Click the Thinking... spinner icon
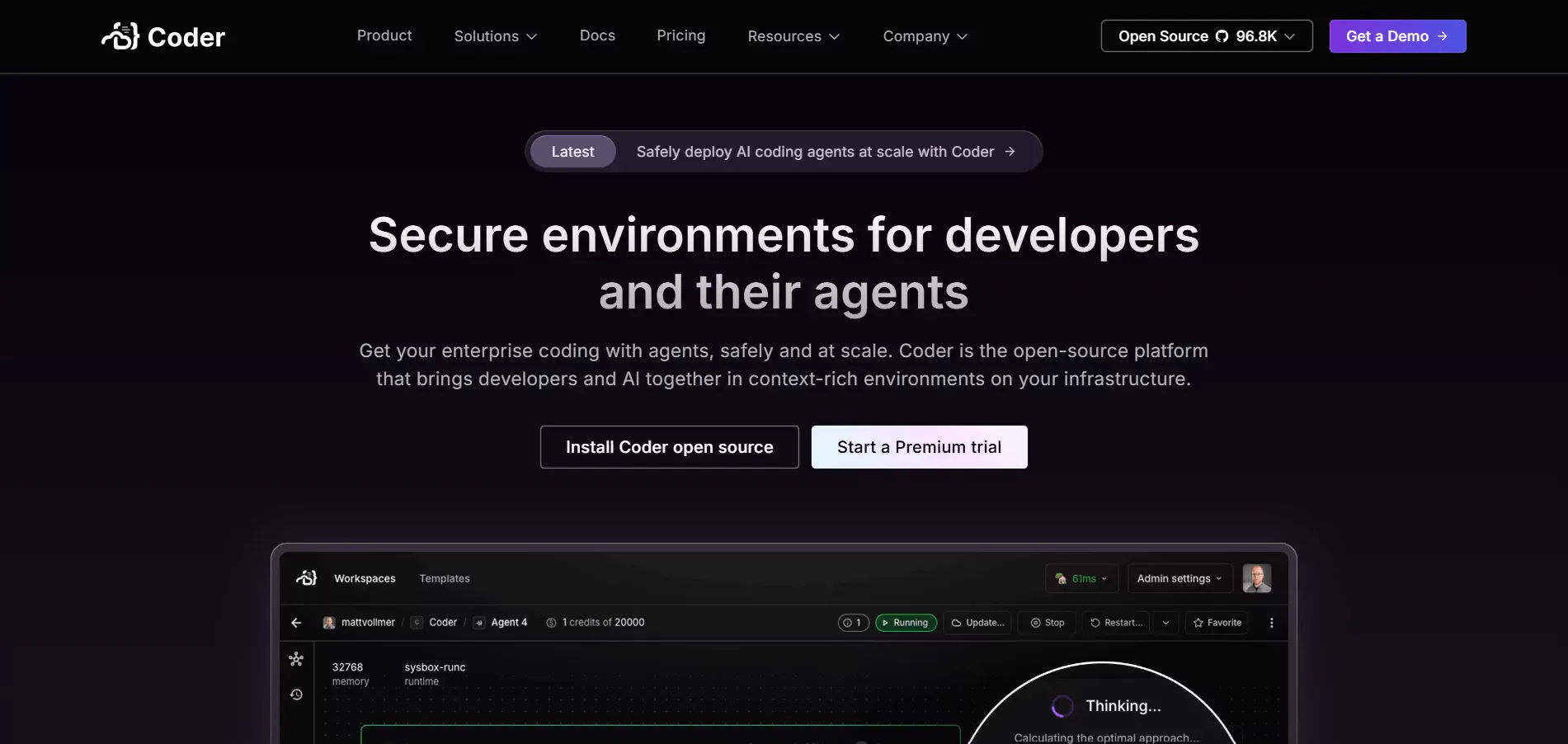The width and height of the screenshot is (1568, 744). (x=1062, y=706)
